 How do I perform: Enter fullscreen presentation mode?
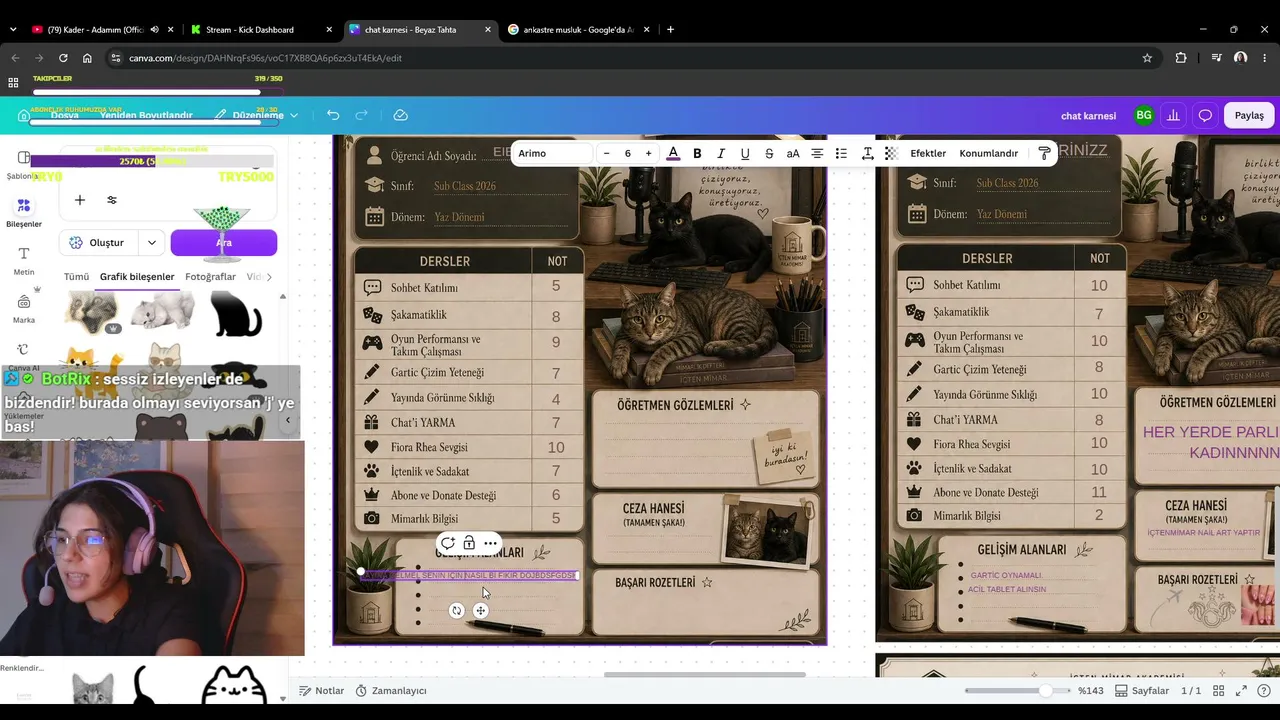pos(1241,691)
